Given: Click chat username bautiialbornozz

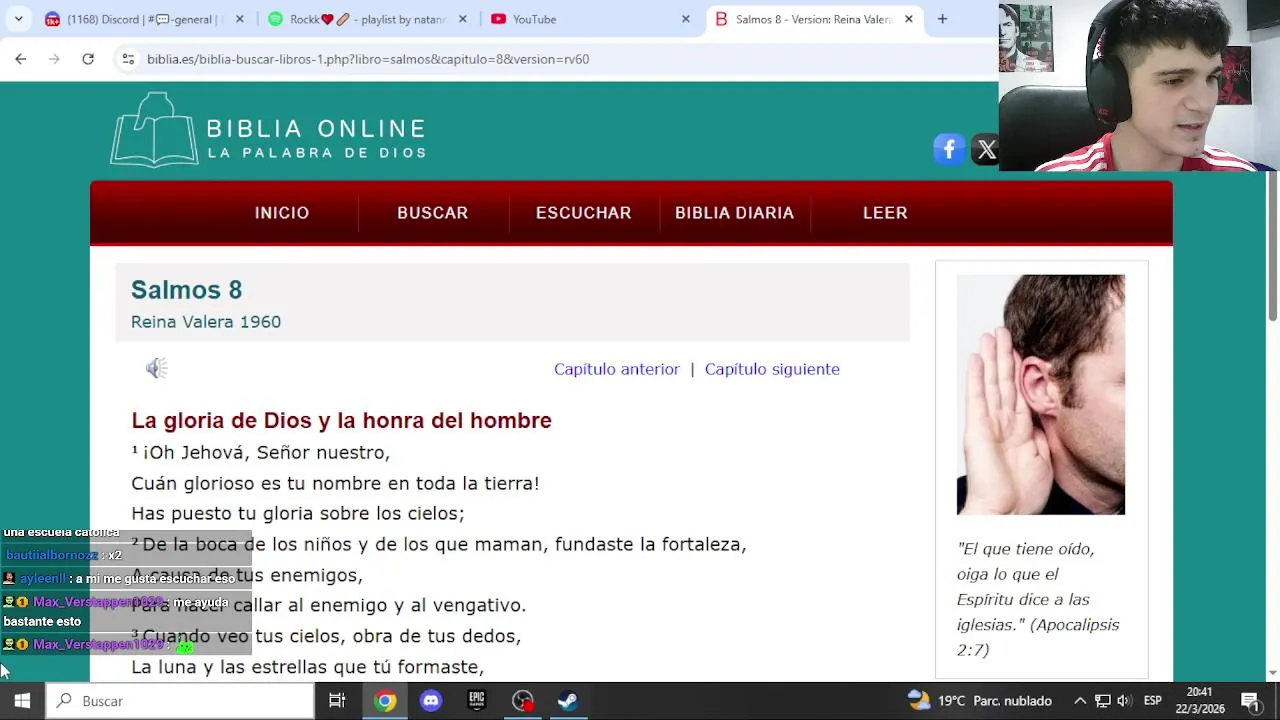Looking at the screenshot, I should point(52,556).
